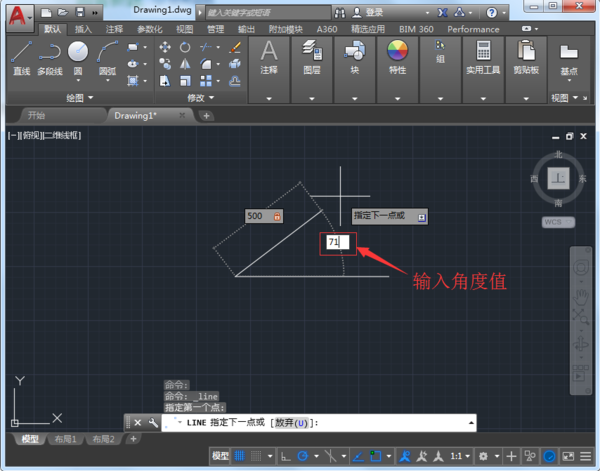Viewport: 600px width, 471px height.
Task: Toggle grid display in the status bar
Action: pos(240,456)
